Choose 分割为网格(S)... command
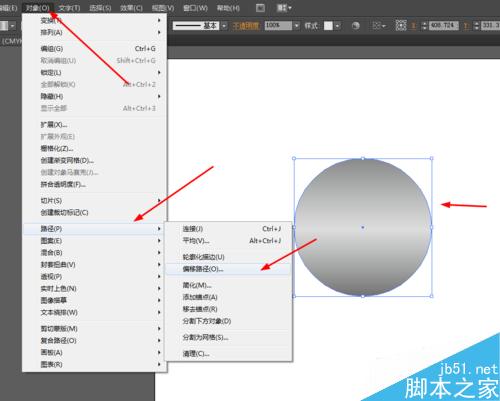Image resolution: width=500 pixels, height=401 pixels. coord(229,337)
